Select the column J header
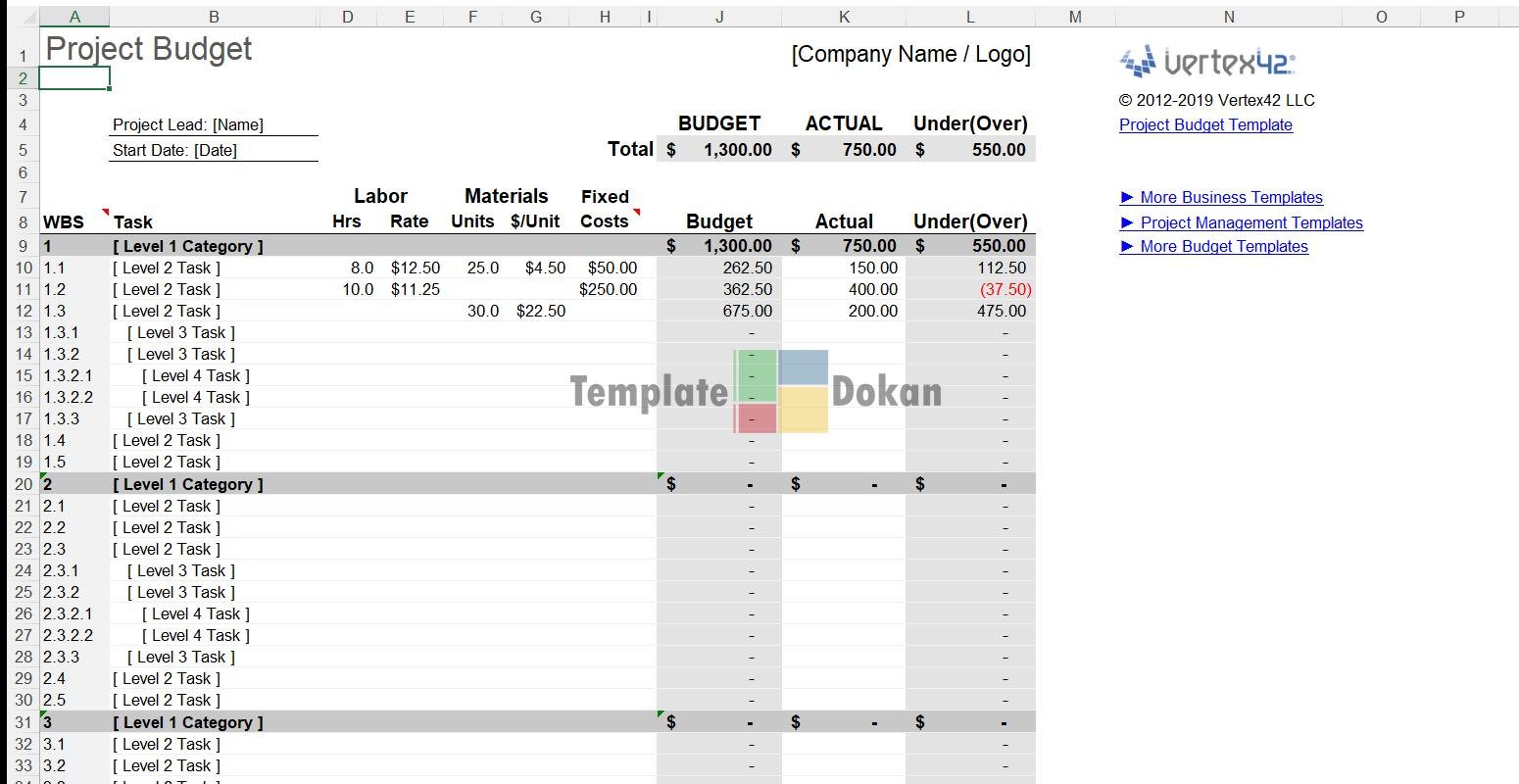This screenshot has height=784, width=1519. [x=718, y=17]
